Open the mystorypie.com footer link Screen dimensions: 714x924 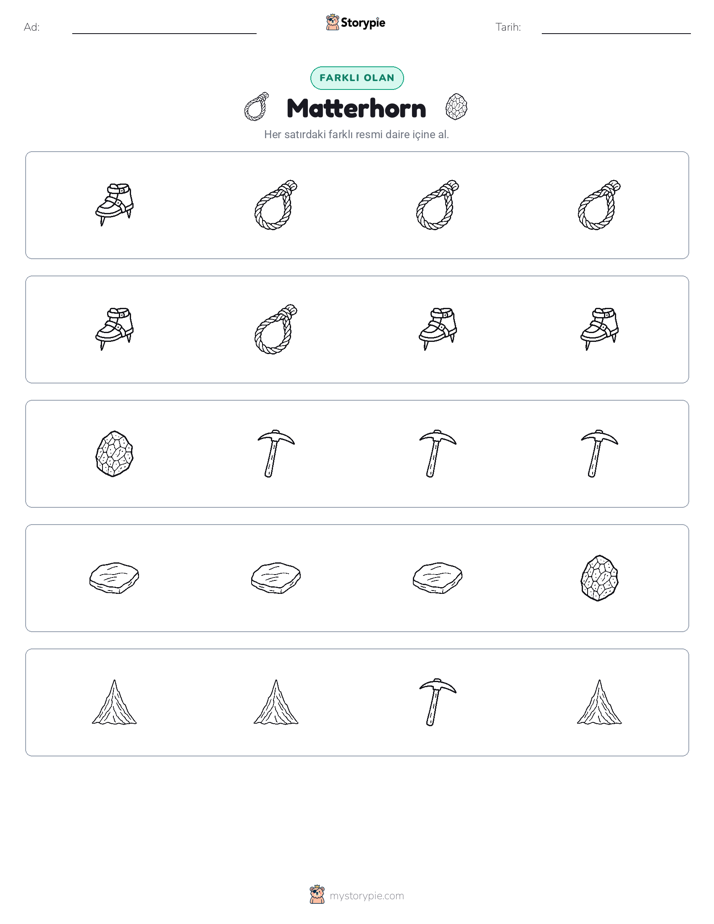(x=366, y=896)
